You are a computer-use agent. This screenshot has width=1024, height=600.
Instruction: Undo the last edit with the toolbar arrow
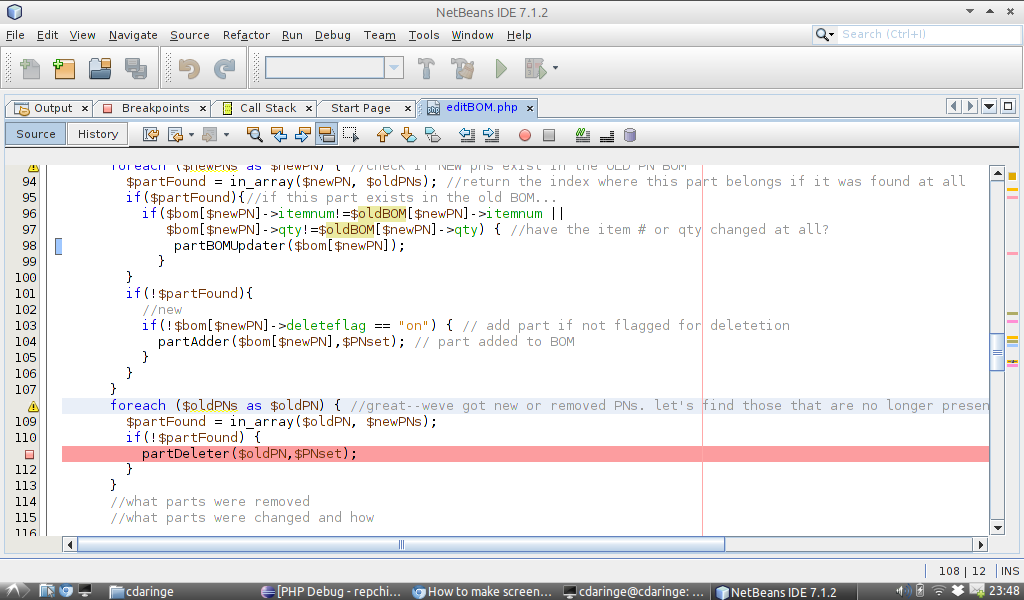189,68
